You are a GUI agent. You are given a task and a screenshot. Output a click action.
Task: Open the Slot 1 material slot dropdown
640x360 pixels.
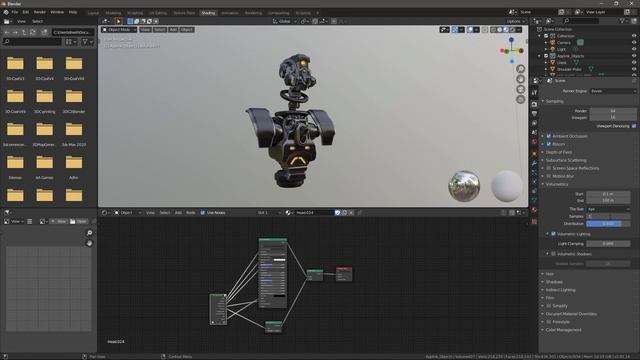(268, 213)
